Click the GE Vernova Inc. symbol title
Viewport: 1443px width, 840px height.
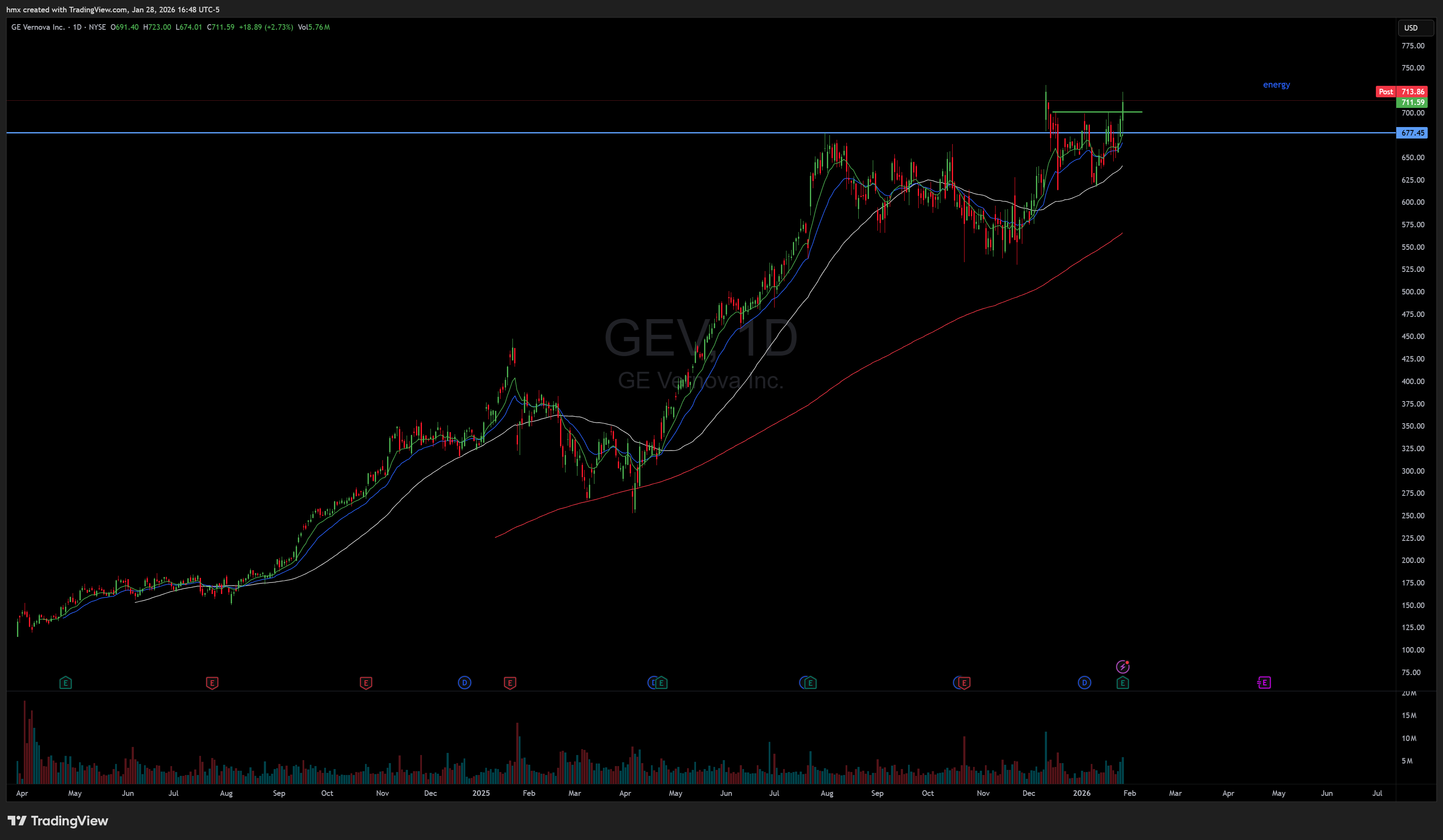pos(38,27)
